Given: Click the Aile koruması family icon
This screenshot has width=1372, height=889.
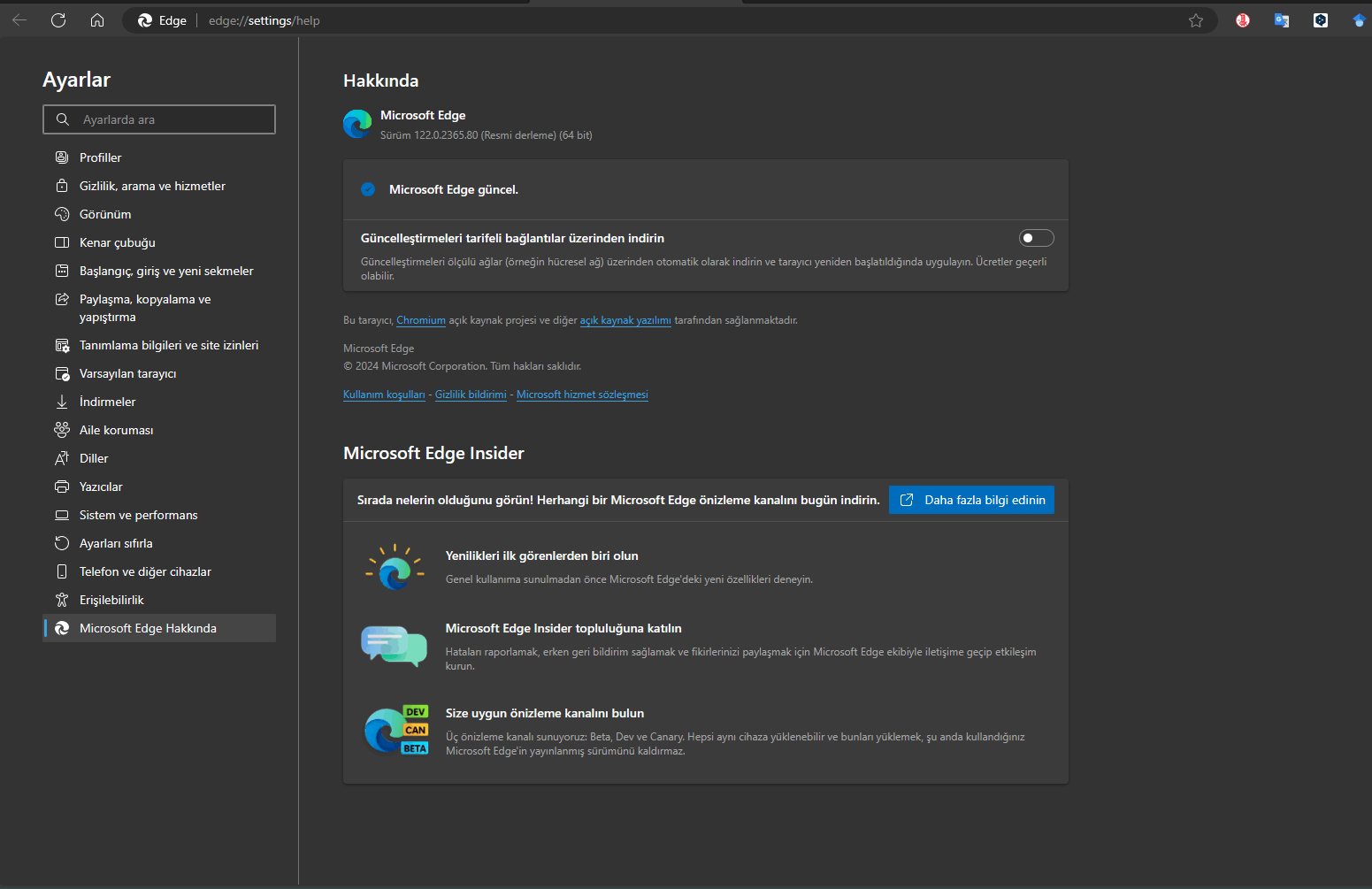Looking at the screenshot, I should pos(62,430).
